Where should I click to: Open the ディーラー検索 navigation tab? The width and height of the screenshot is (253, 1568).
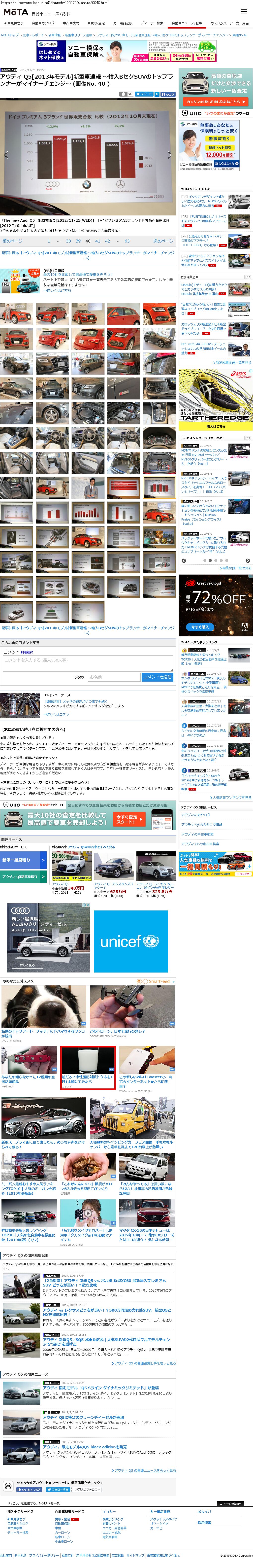[152, 23]
